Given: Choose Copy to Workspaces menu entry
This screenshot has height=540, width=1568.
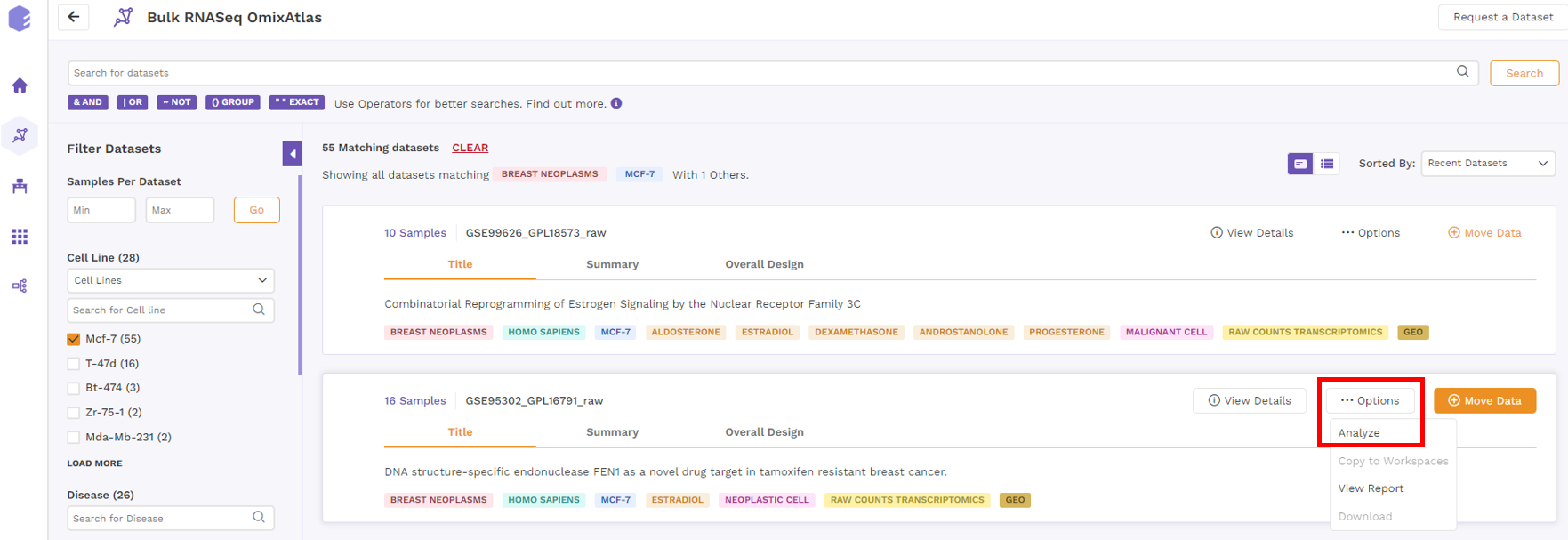Looking at the screenshot, I should pos(1393,461).
